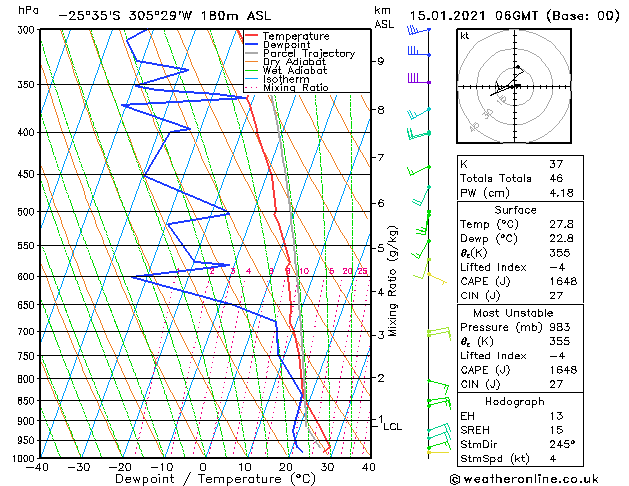This screenshot has height=486, width=629.
Task: Click the 0 temperature axis label
Action: click(203, 467)
